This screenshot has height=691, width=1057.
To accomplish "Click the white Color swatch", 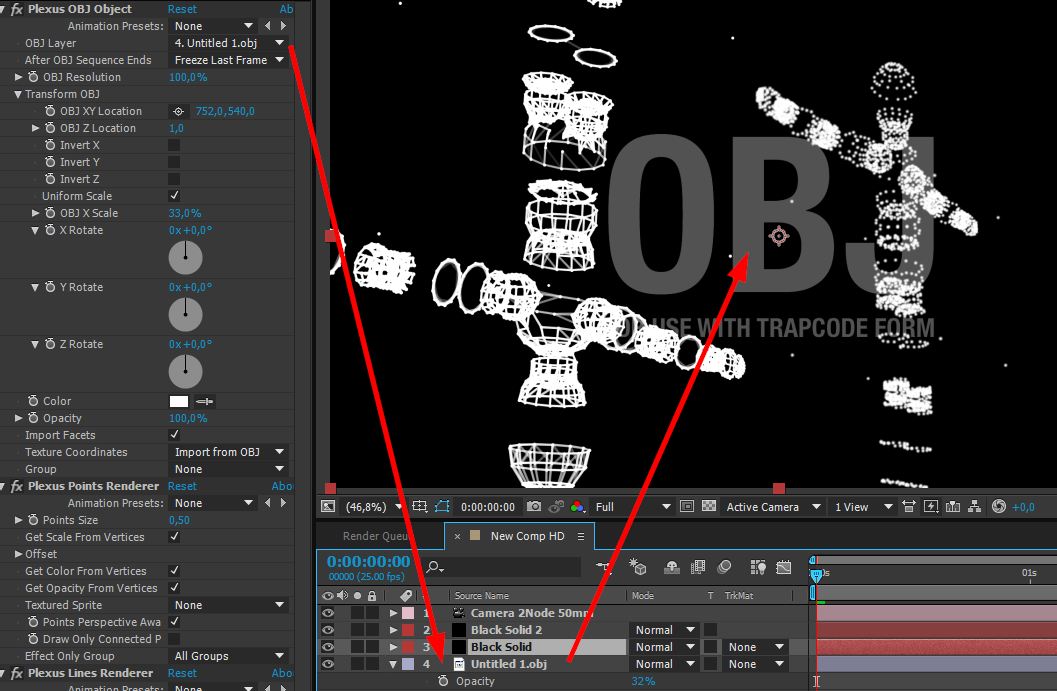I will click(179, 401).
